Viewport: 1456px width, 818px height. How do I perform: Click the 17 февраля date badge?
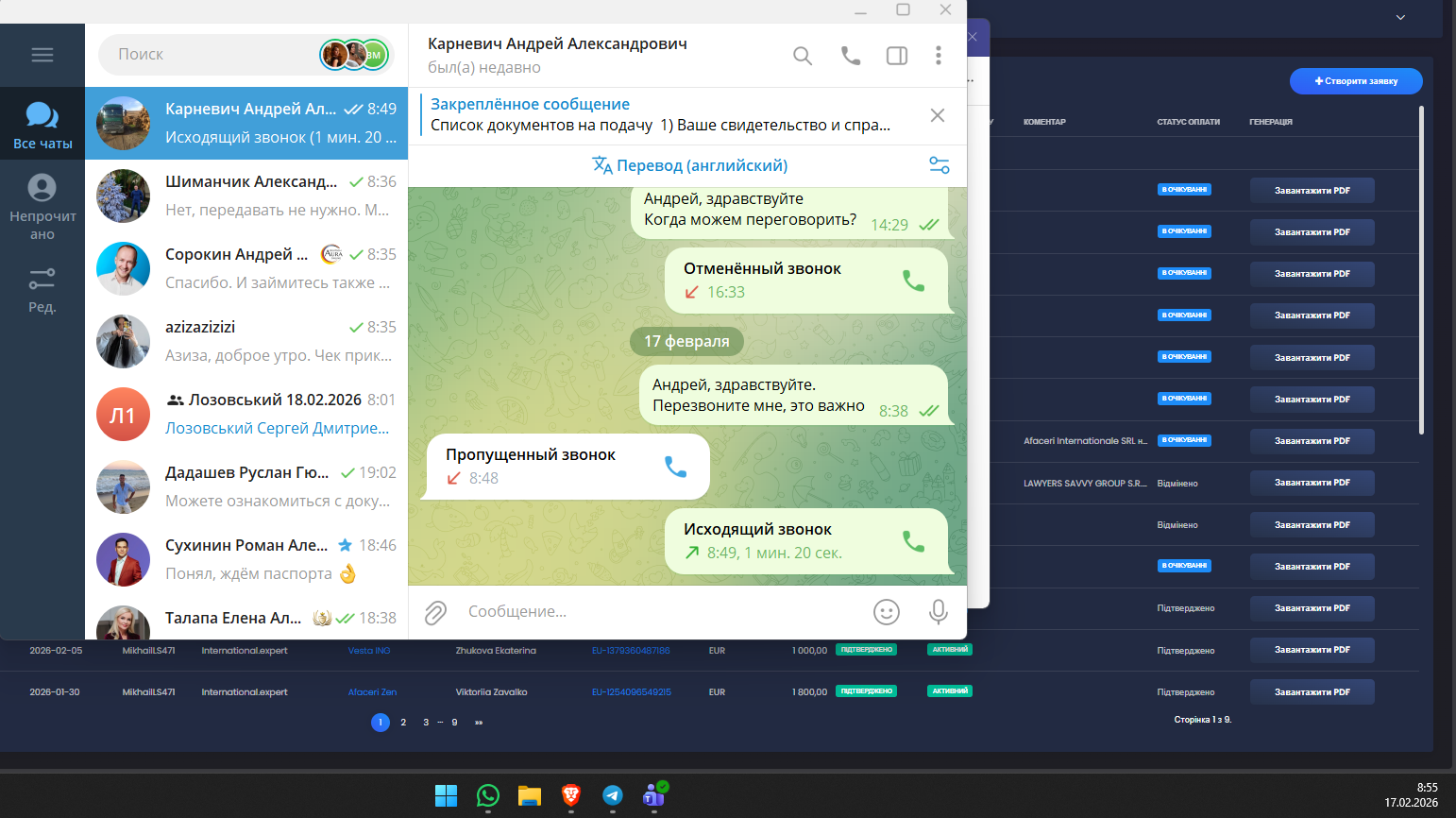(x=686, y=341)
